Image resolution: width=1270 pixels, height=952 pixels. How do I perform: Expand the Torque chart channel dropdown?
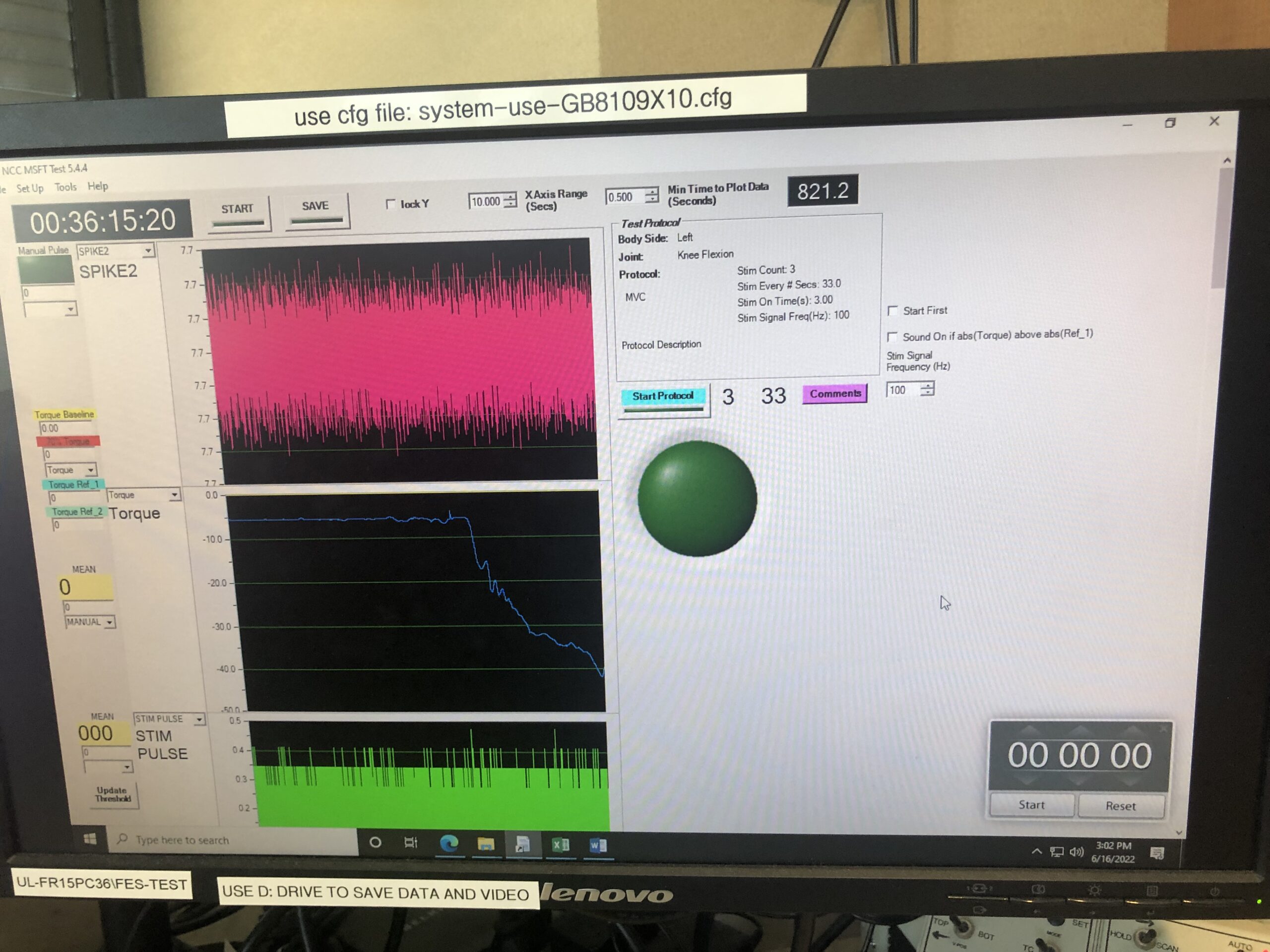point(175,495)
